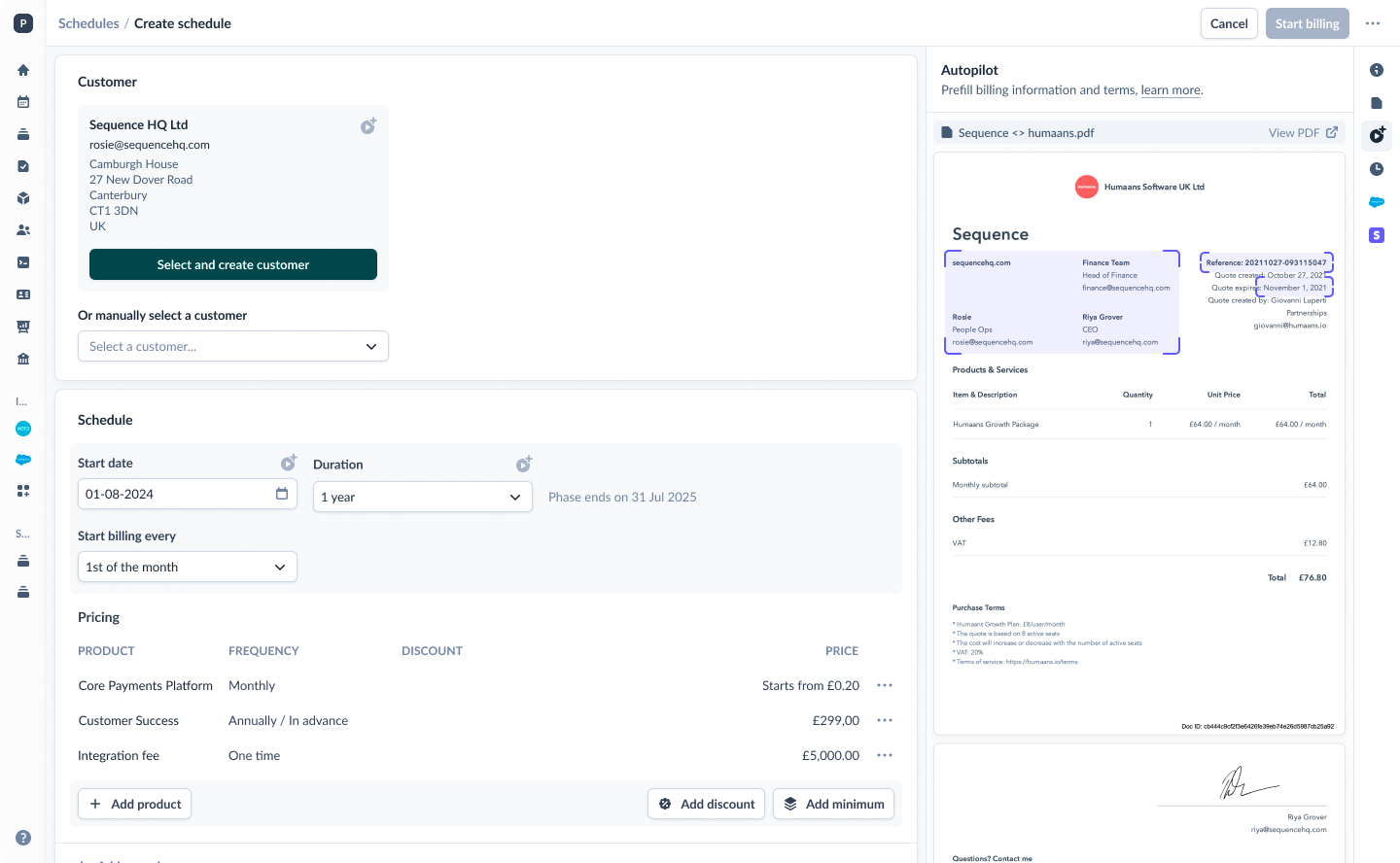Open the Start billing every dropdown
Viewport: 1400px width, 863px height.
tap(188, 567)
